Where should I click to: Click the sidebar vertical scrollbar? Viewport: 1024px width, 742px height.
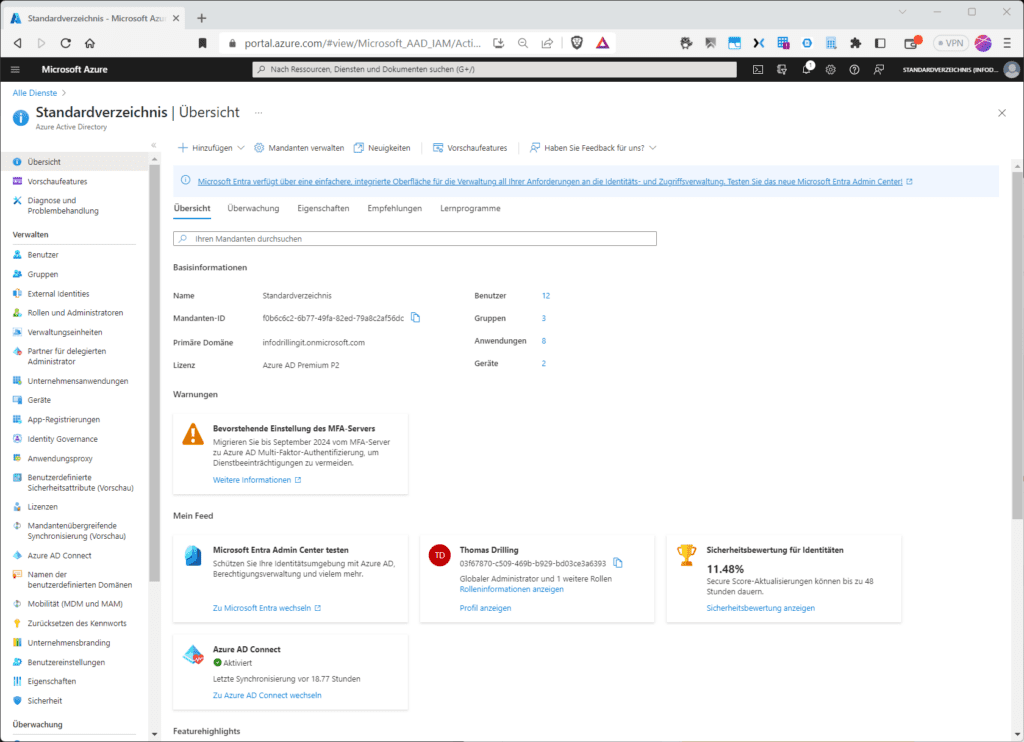(155, 372)
